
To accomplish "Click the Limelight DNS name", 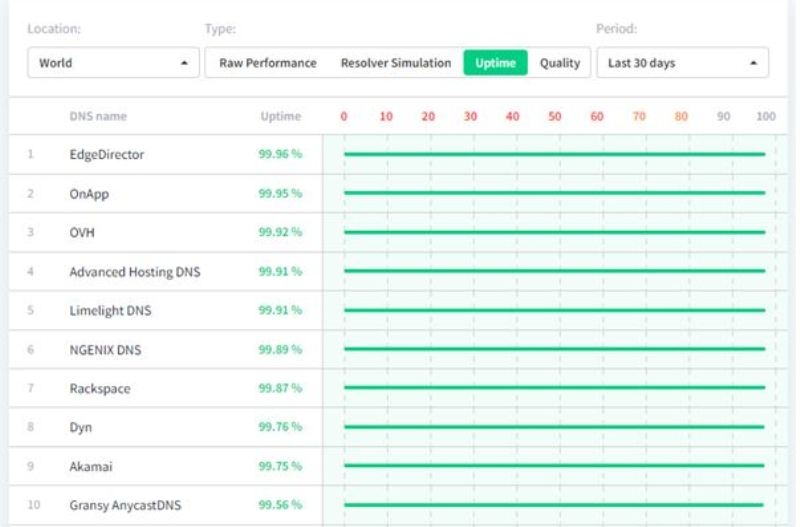I will click(110, 310).
